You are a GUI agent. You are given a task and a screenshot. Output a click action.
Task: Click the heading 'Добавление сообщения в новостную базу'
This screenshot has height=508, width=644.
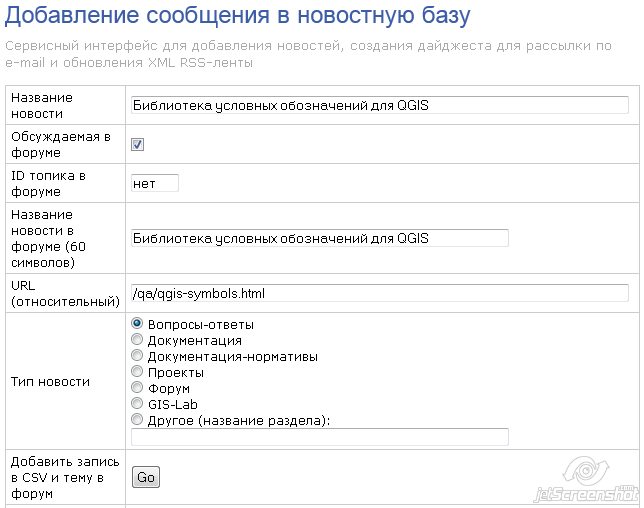click(x=237, y=15)
